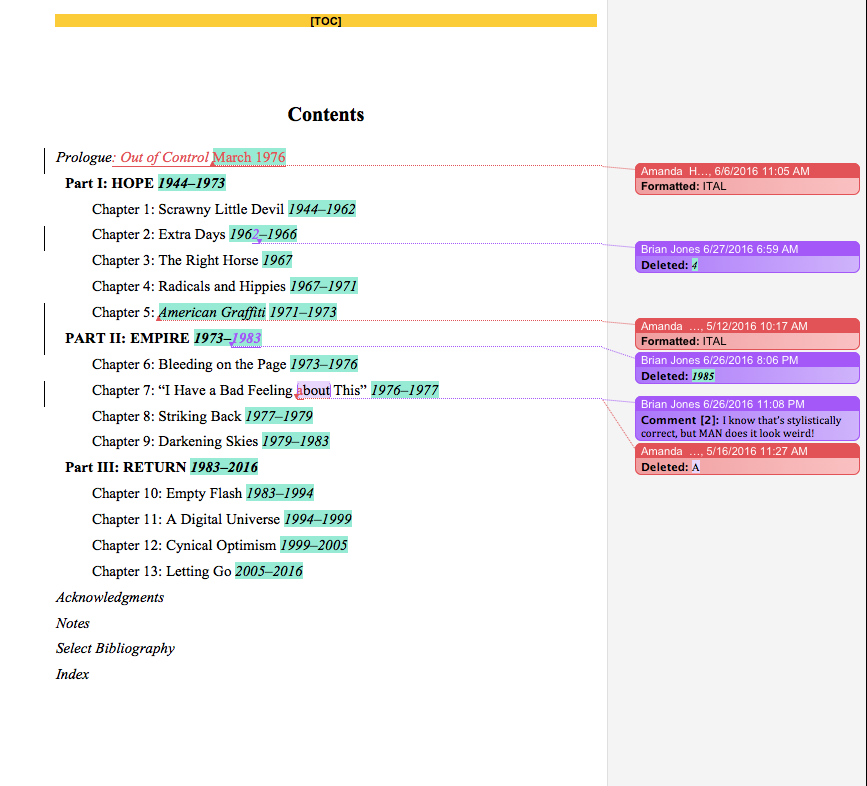Click the 'Deleted: 1985' revision balloon
The height and width of the screenshot is (786, 867).
tap(747, 368)
